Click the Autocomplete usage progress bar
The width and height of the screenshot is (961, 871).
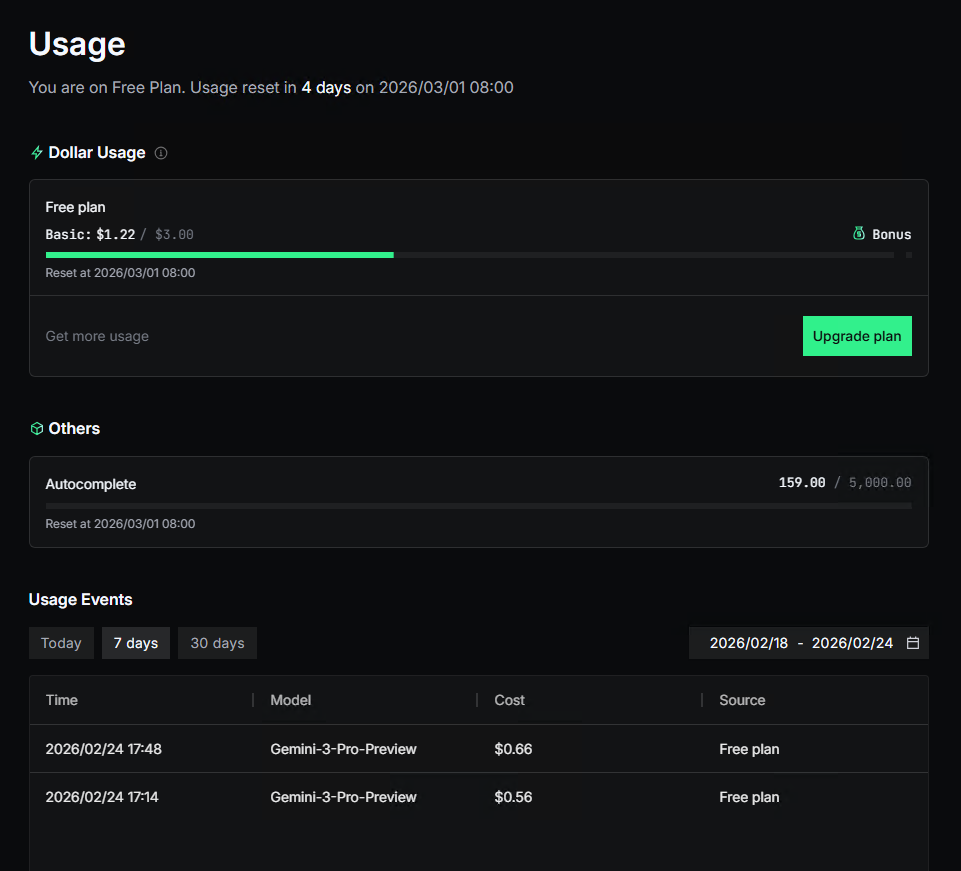click(x=478, y=506)
